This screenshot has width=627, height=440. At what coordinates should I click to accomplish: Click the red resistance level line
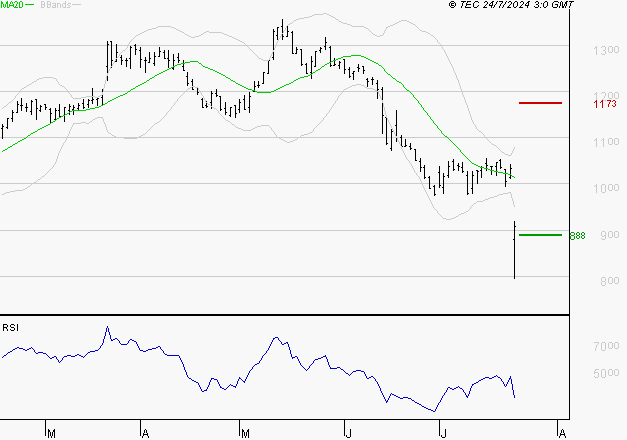click(540, 103)
